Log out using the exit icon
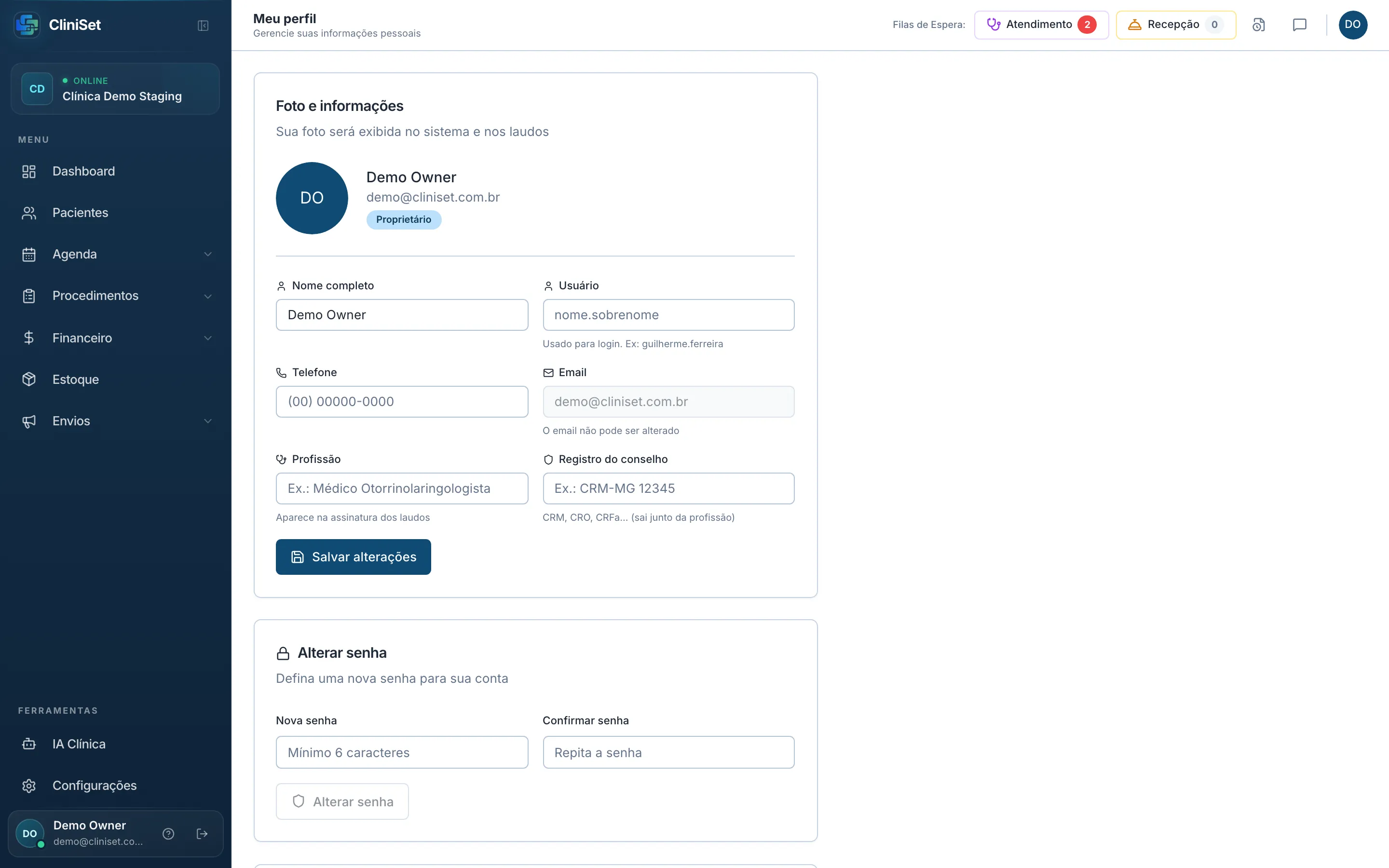The width and height of the screenshot is (1389, 868). click(202, 834)
